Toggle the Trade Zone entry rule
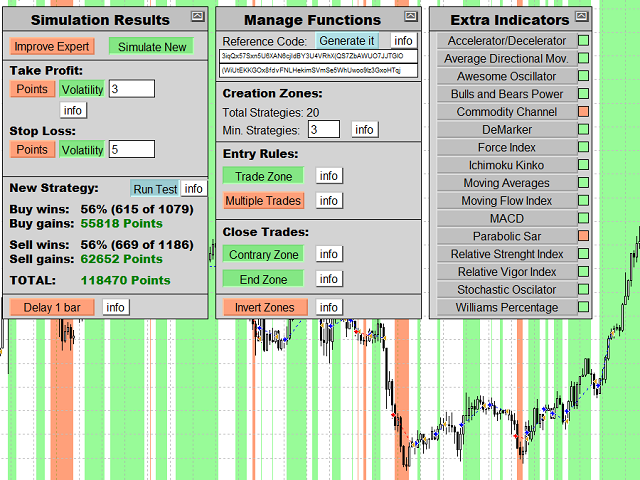The height and width of the screenshot is (480, 640). point(264,176)
